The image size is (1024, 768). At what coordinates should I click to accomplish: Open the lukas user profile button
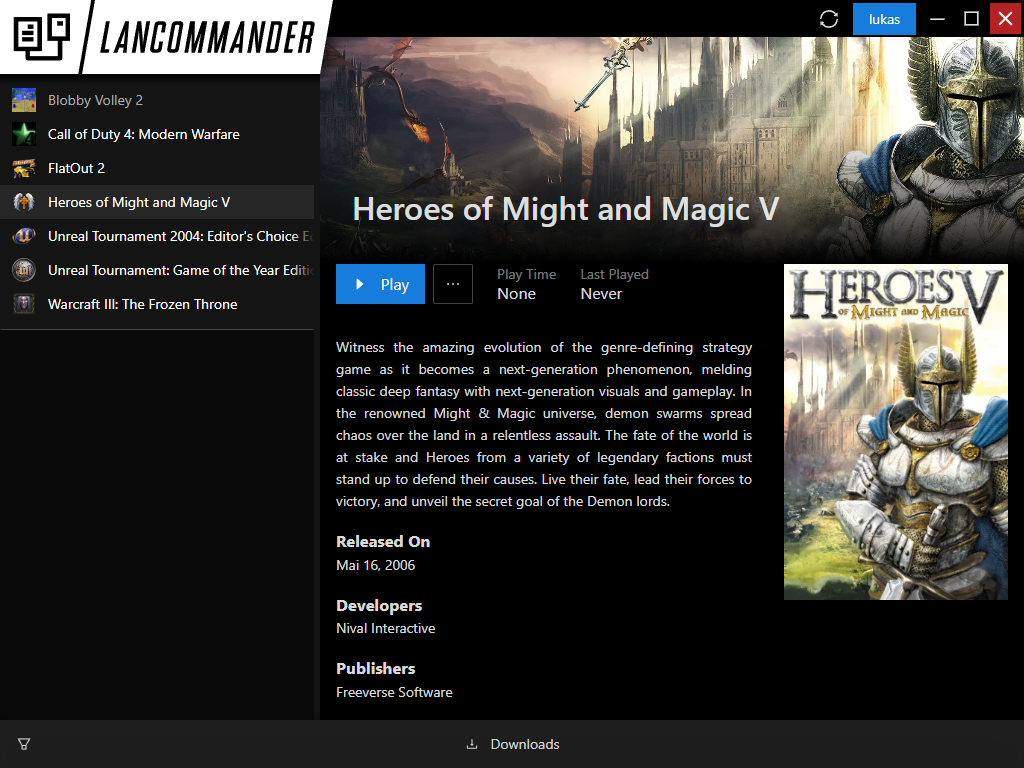point(884,19)
